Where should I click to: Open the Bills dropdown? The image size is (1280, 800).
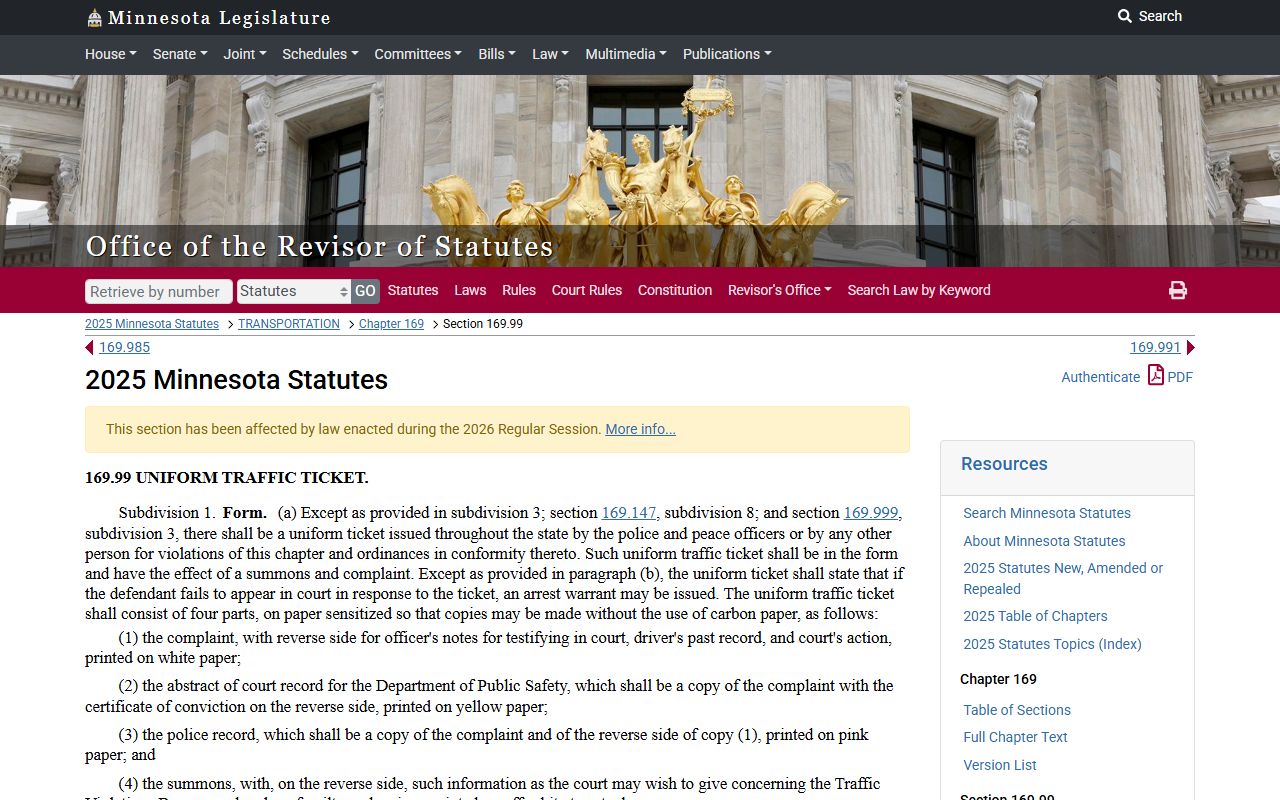[x=497, y=54]
